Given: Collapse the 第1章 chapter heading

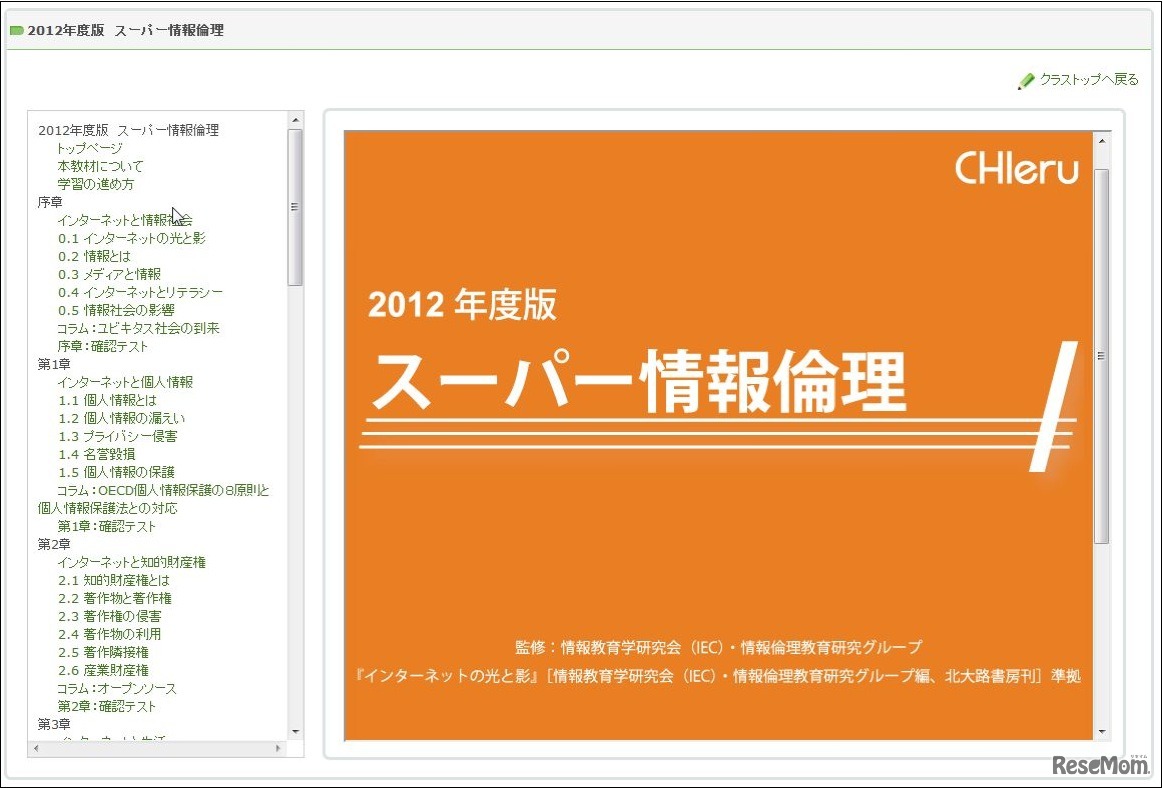Looking at the screenshot, I should (x=53, y=363).
